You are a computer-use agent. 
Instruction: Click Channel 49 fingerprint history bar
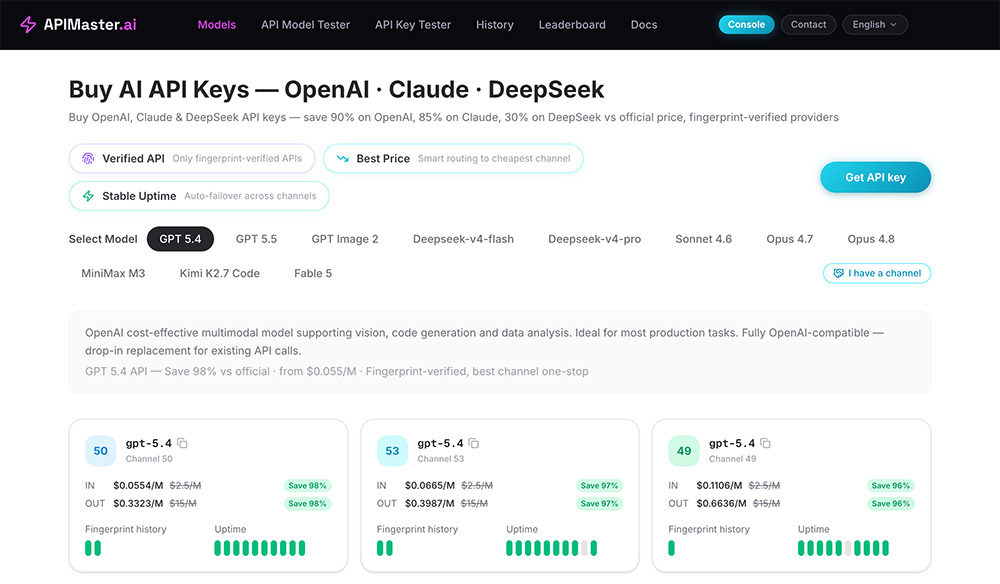pos(672,548)
